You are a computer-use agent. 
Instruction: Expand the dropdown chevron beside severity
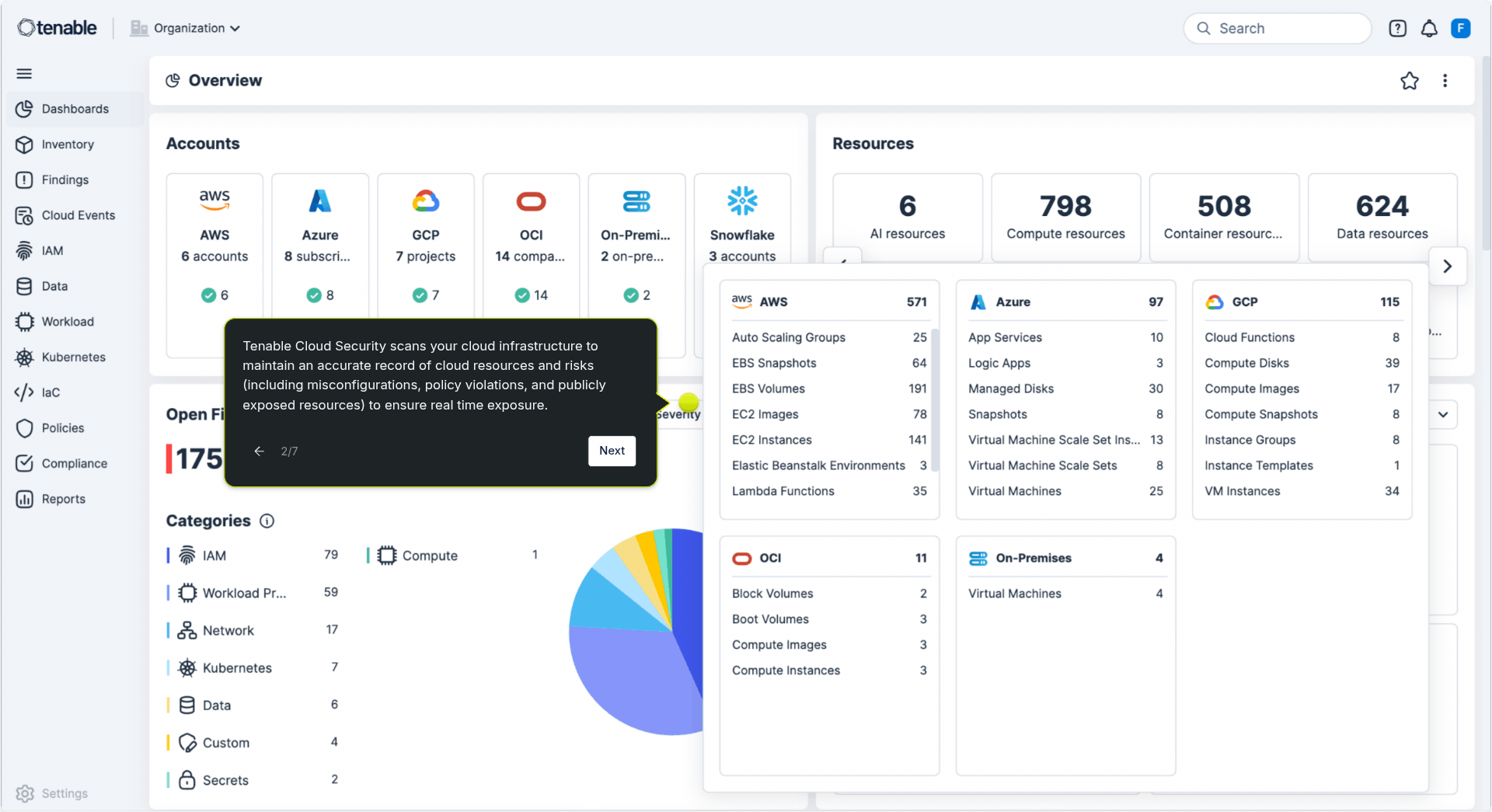pos(1443,414)
